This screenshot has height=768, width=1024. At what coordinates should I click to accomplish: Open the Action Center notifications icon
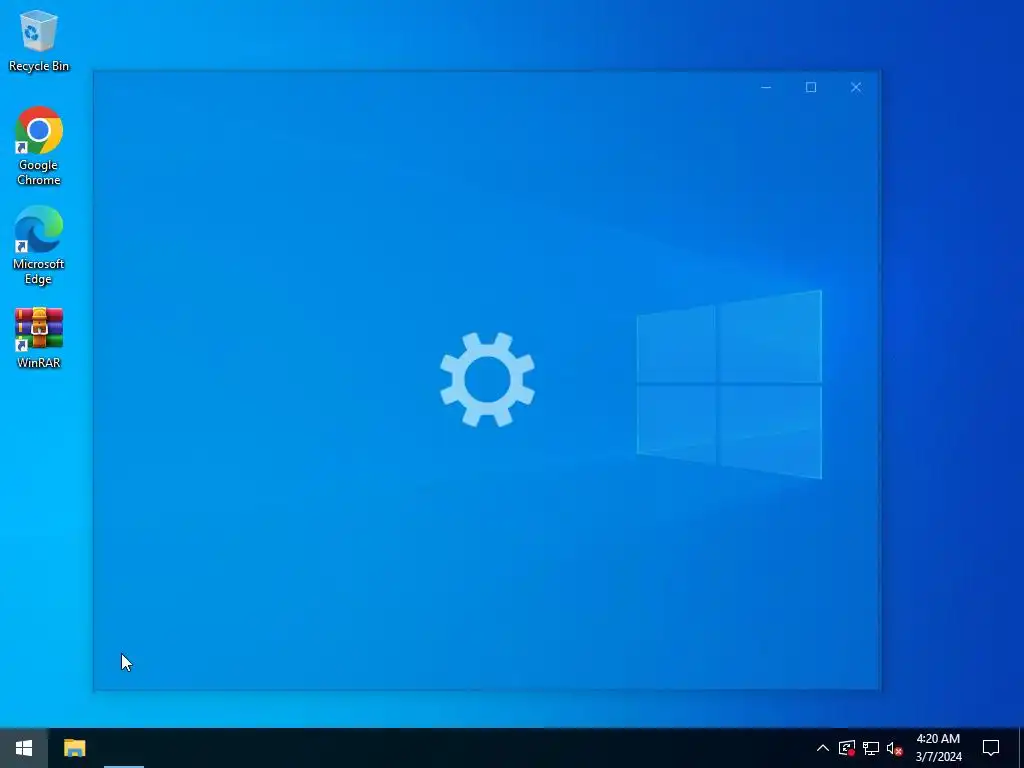pyautogui.click(x=991, y=748)
